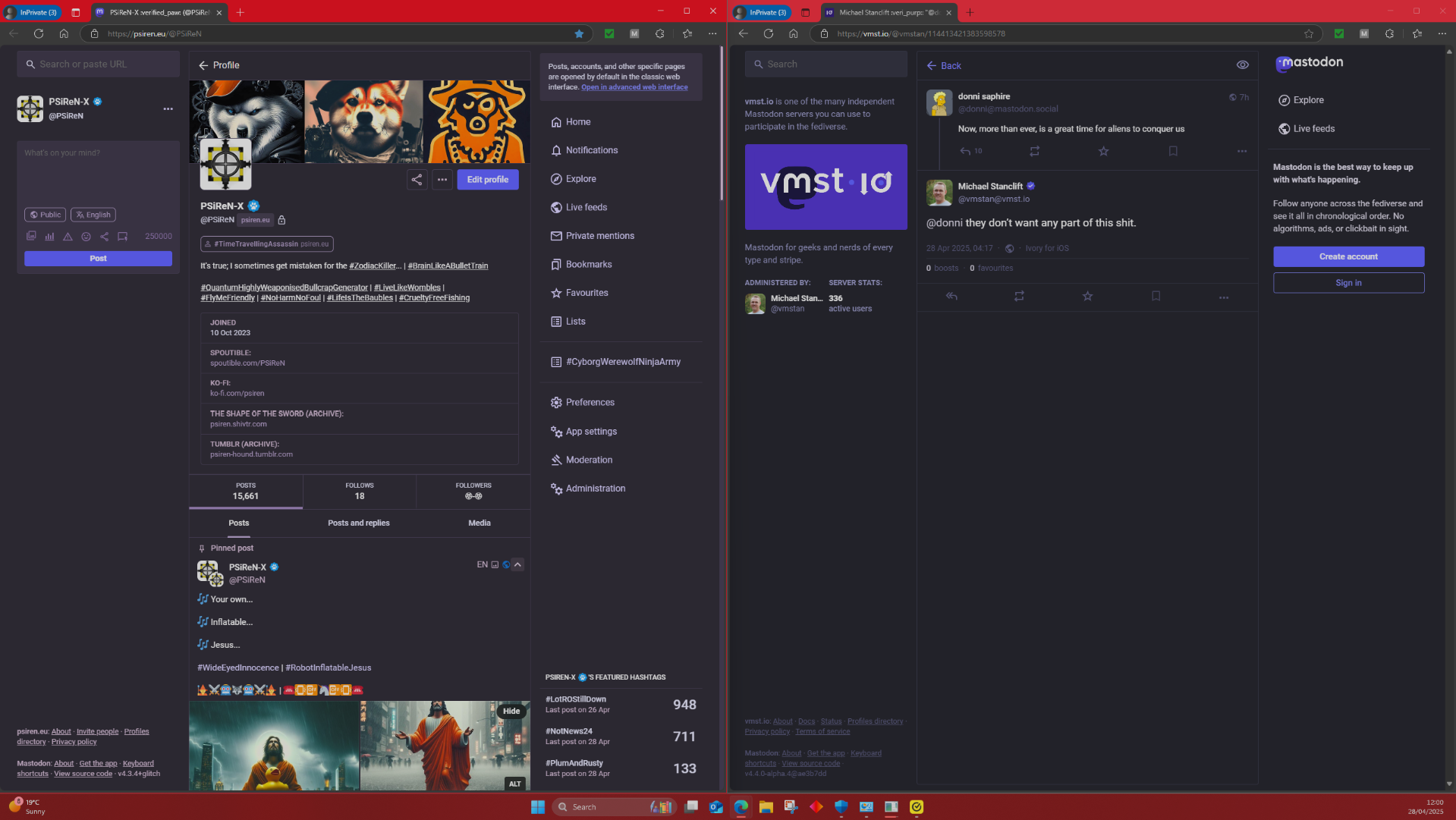Refresh the psiren.eu browser page

click(x=39, y=33)
